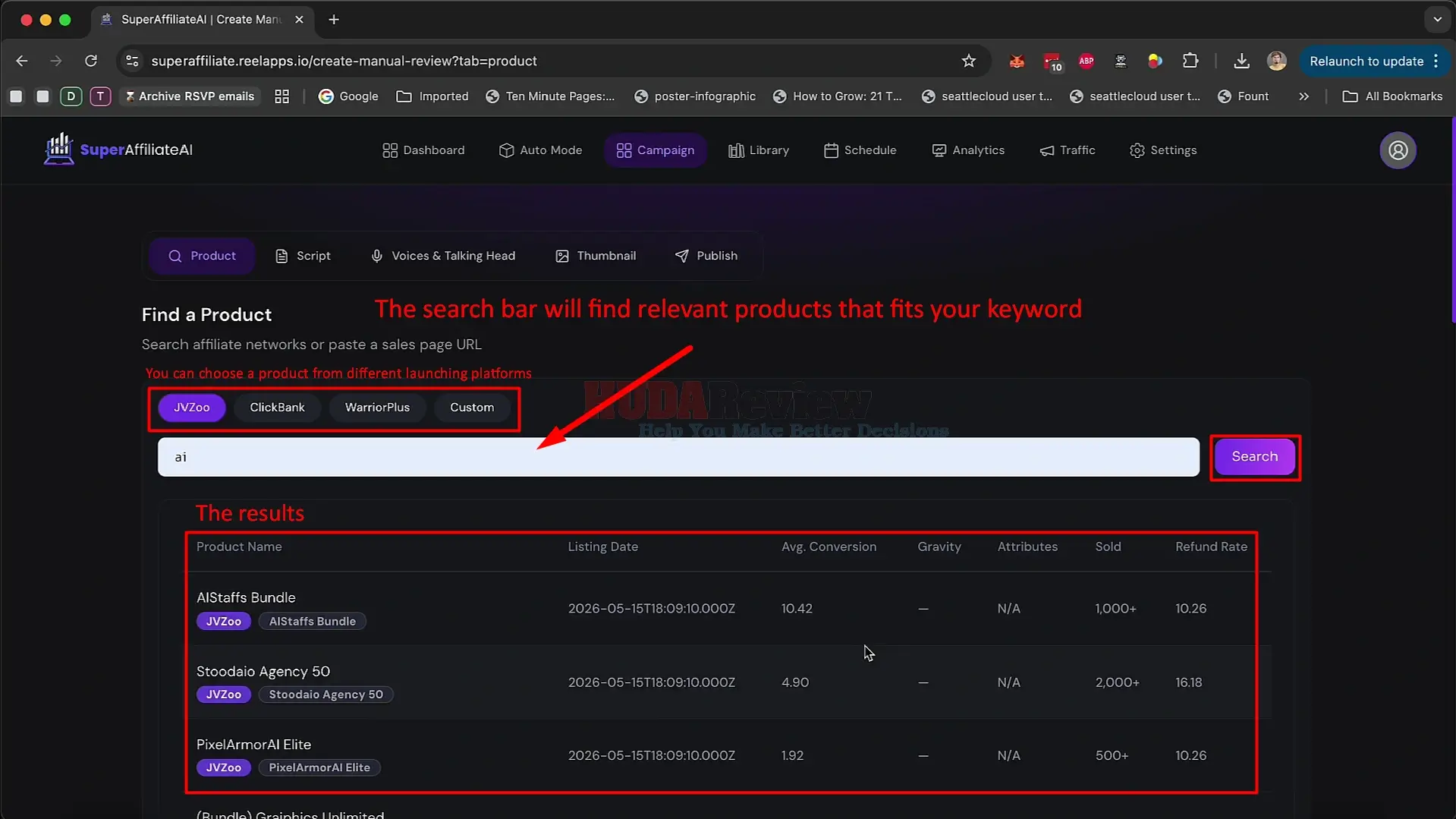The image size is (1456, 819).
Task: Click the Listing Date column header
Action: point(603,547)
